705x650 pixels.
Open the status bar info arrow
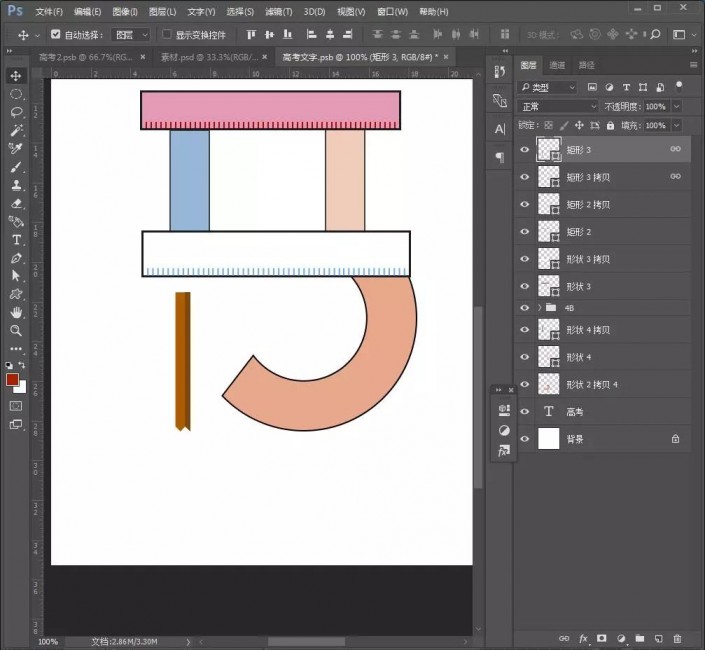pyautogui.click(x=188, y=641)
